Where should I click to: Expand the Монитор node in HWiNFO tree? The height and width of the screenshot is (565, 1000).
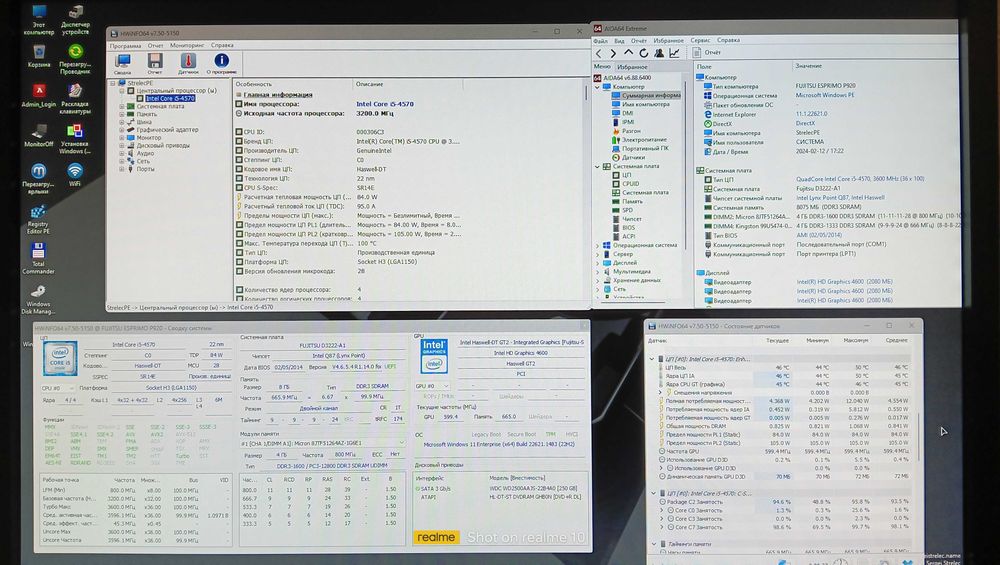coord(122,138)
